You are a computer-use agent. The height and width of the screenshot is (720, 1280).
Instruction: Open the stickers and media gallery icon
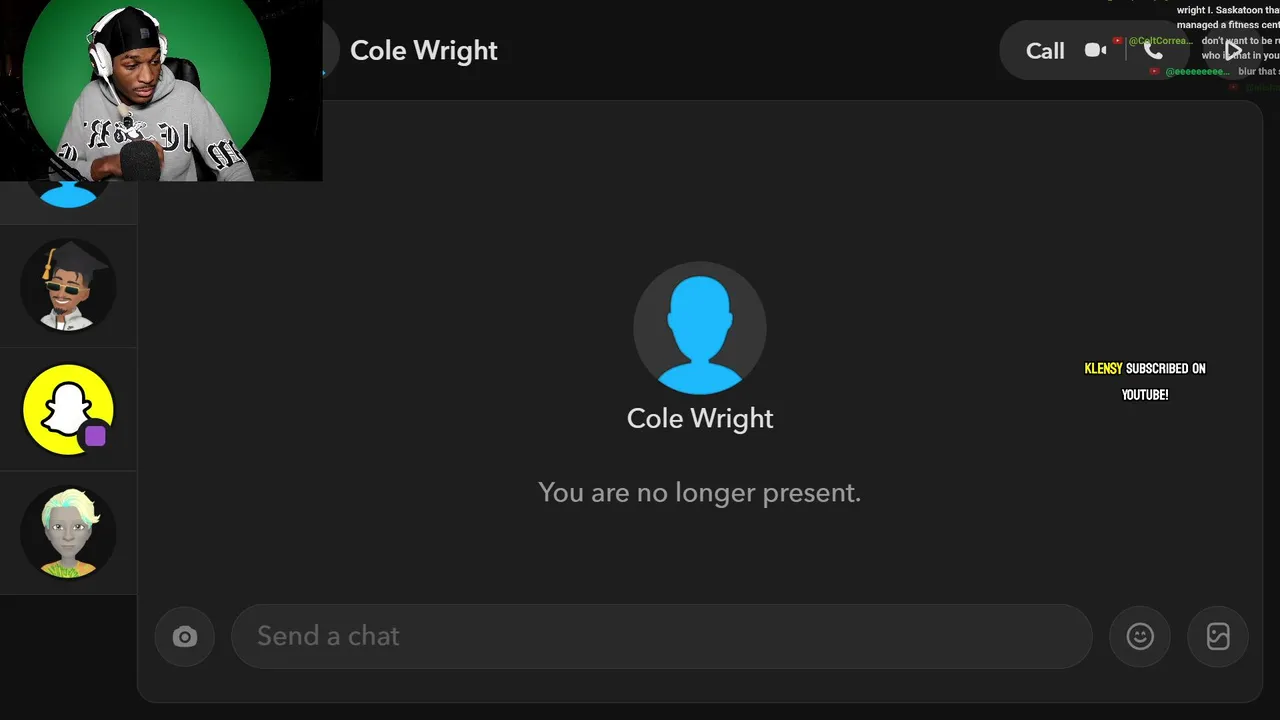click(1218, 637)
